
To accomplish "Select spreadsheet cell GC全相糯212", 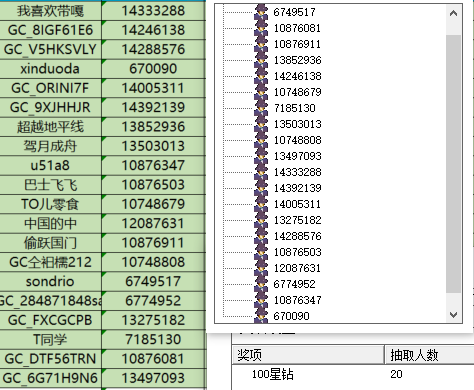I will tap(50, 262).
